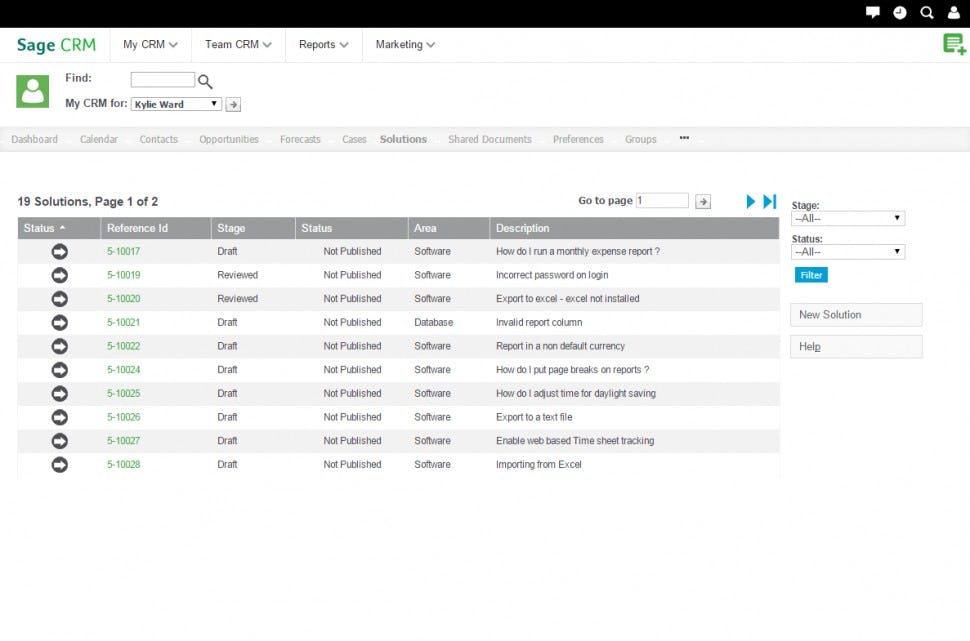
Task: Click the Find input field
Action: pyautogui.click(x=163, y=80)
